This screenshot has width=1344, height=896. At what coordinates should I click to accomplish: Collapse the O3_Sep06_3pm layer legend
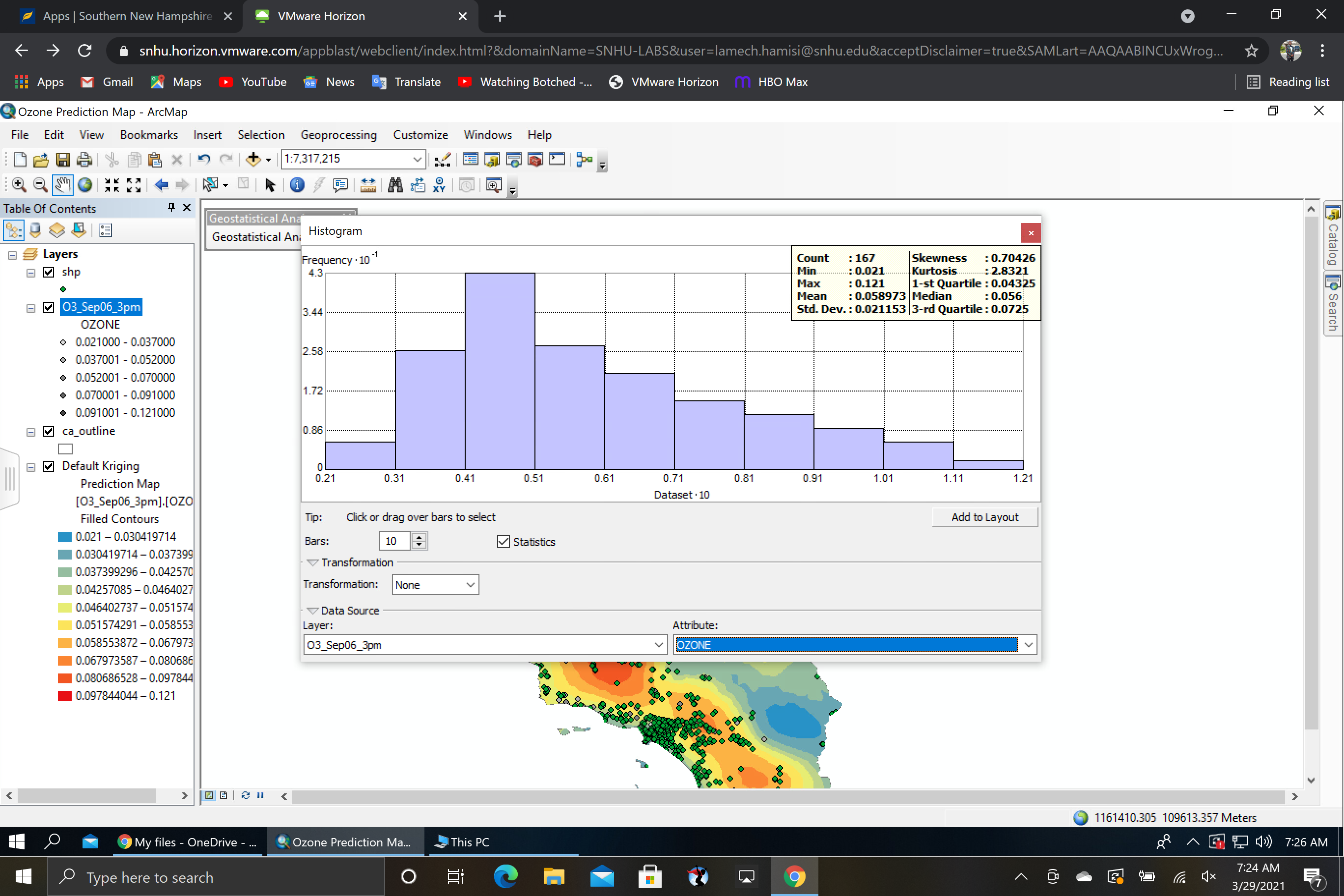[31, 308]
